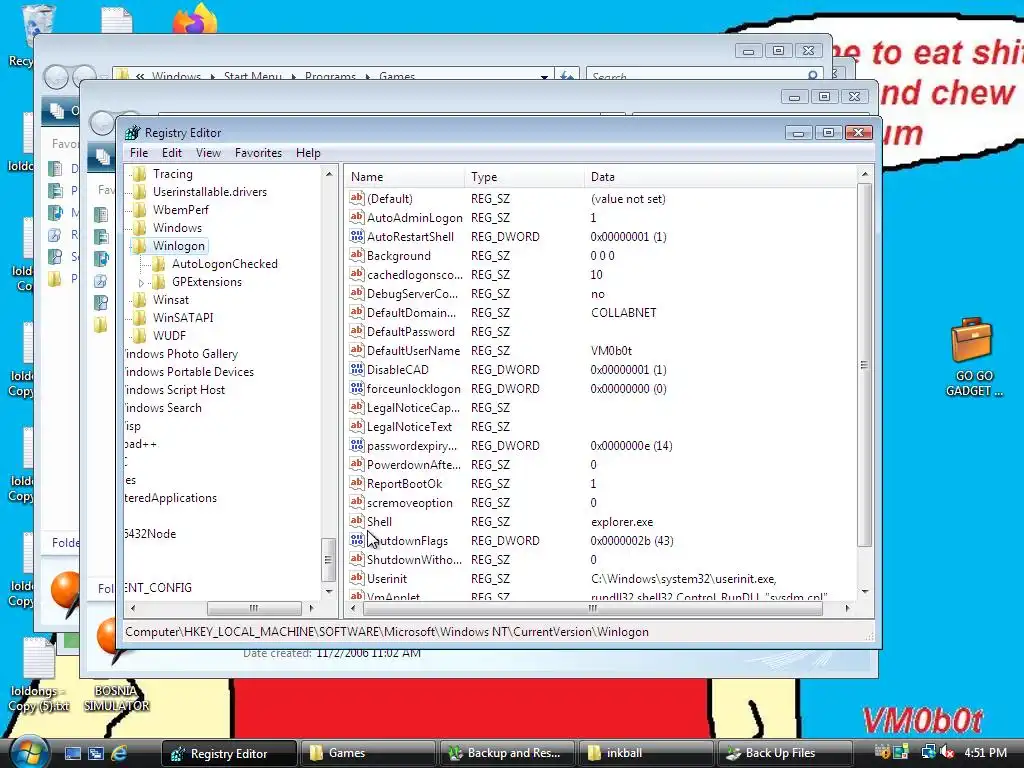Click the tree pane scroll up arrow
Viewport: 1024px width, 768px height.
pyautogui.click(x=328, y=174)
